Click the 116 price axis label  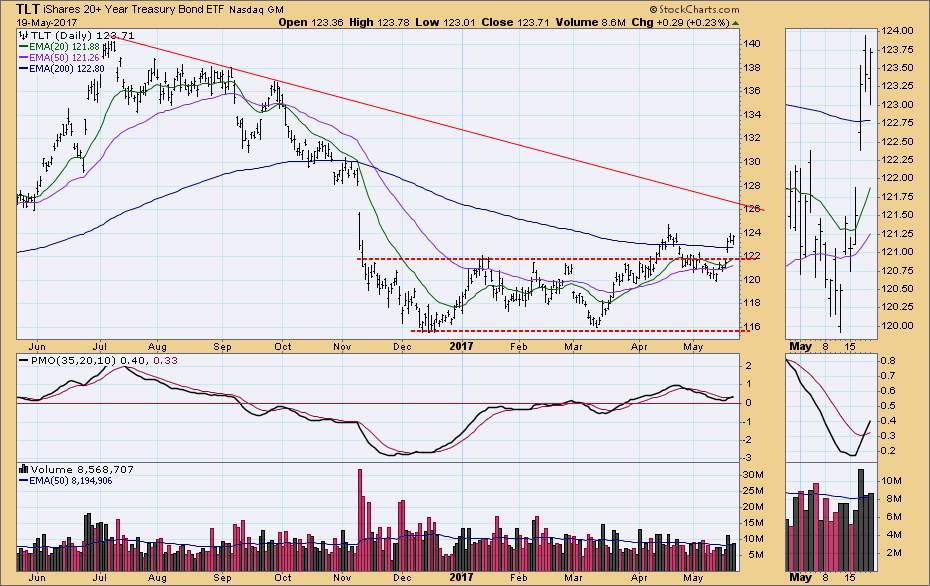coord(752,327)
